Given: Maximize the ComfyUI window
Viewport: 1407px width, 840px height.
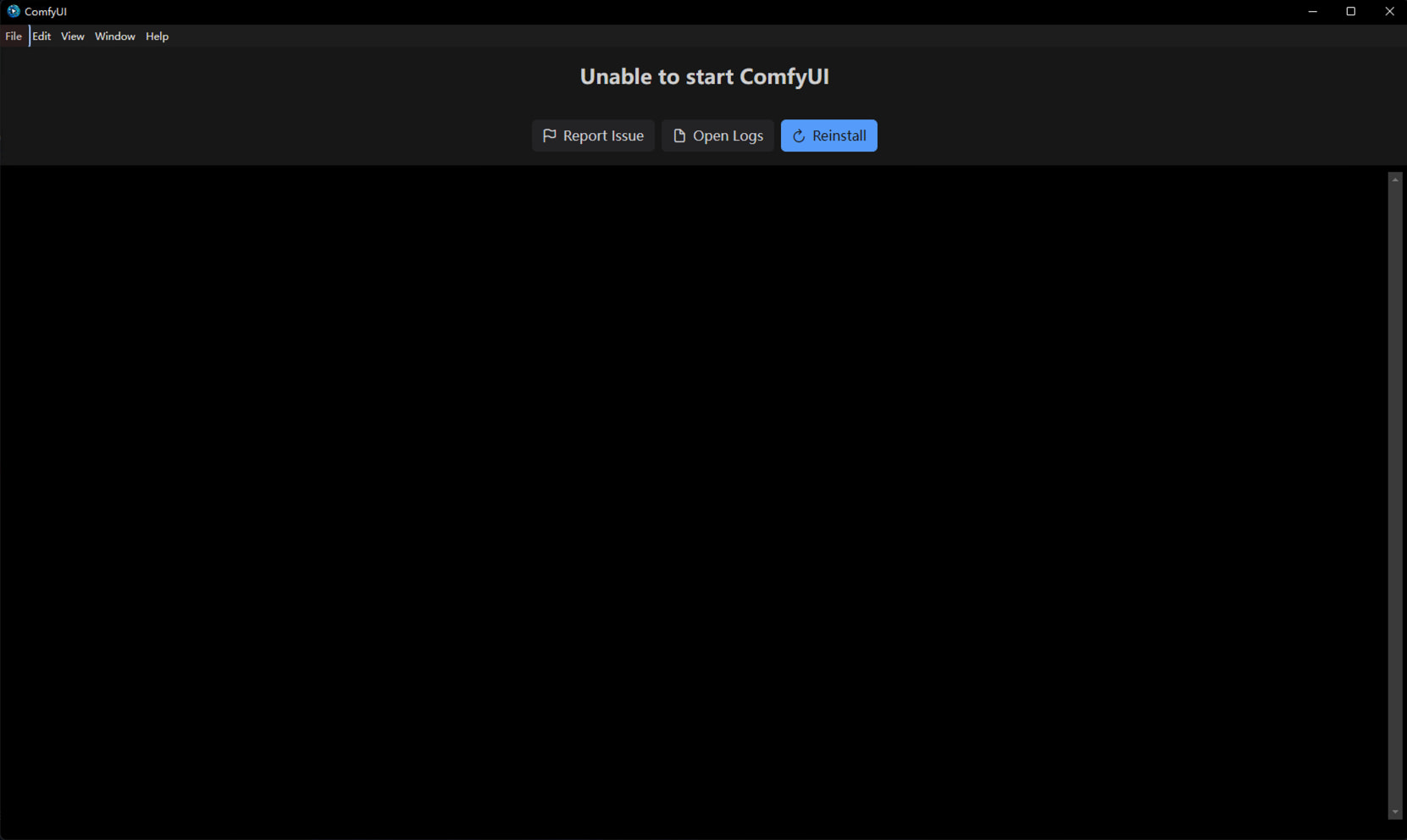Looking at the screenshot, I should [x=1351, y=11].
